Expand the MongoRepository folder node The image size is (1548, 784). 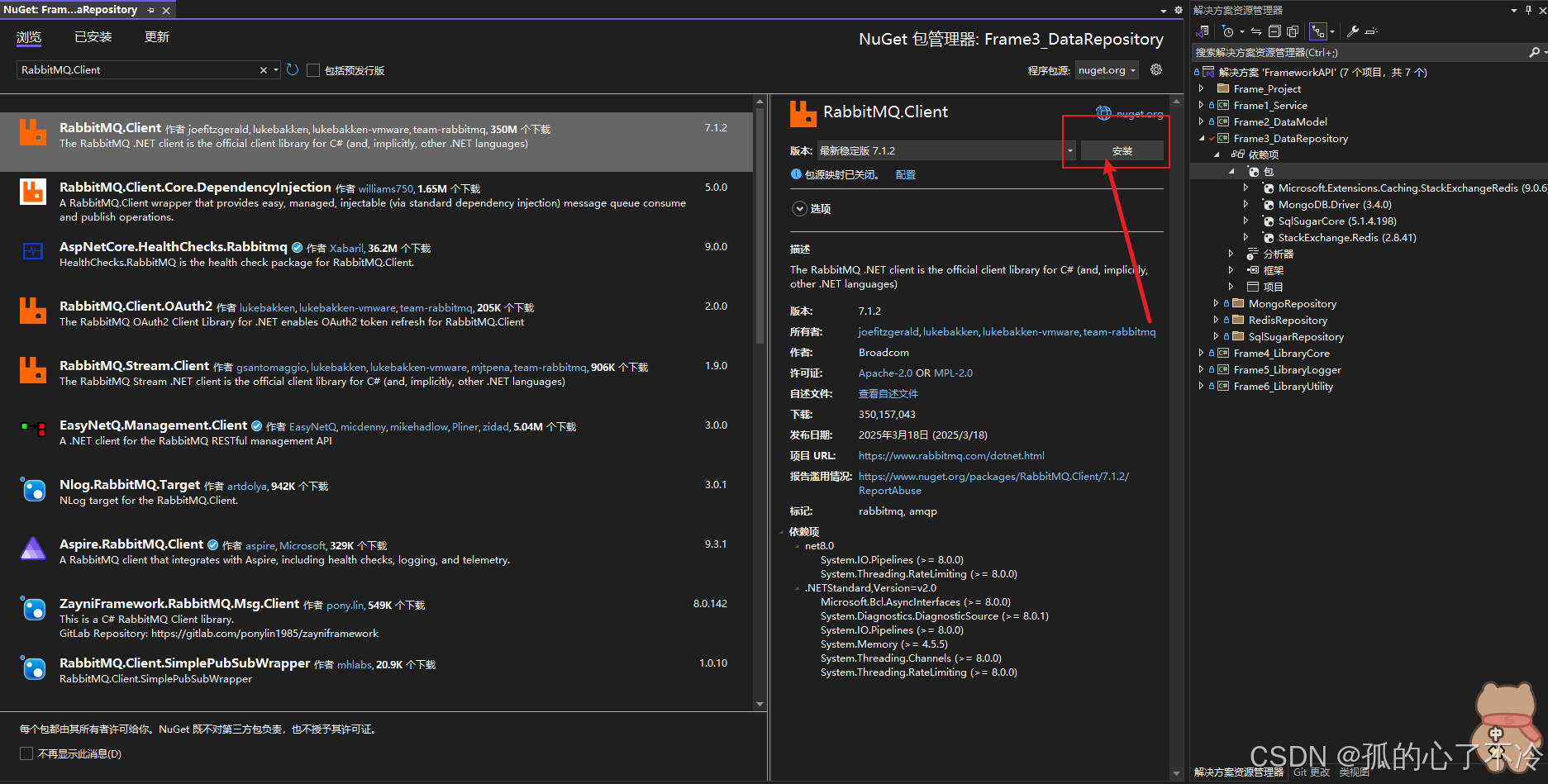tap(1217, 303)
